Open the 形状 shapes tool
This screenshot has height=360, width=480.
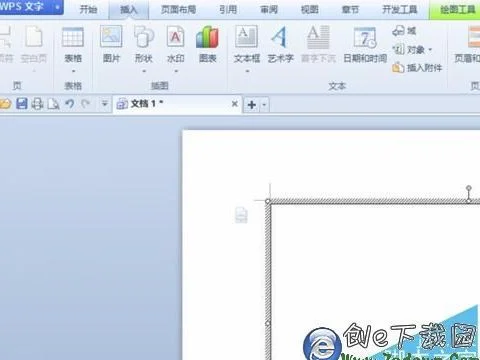click(144, 37)
